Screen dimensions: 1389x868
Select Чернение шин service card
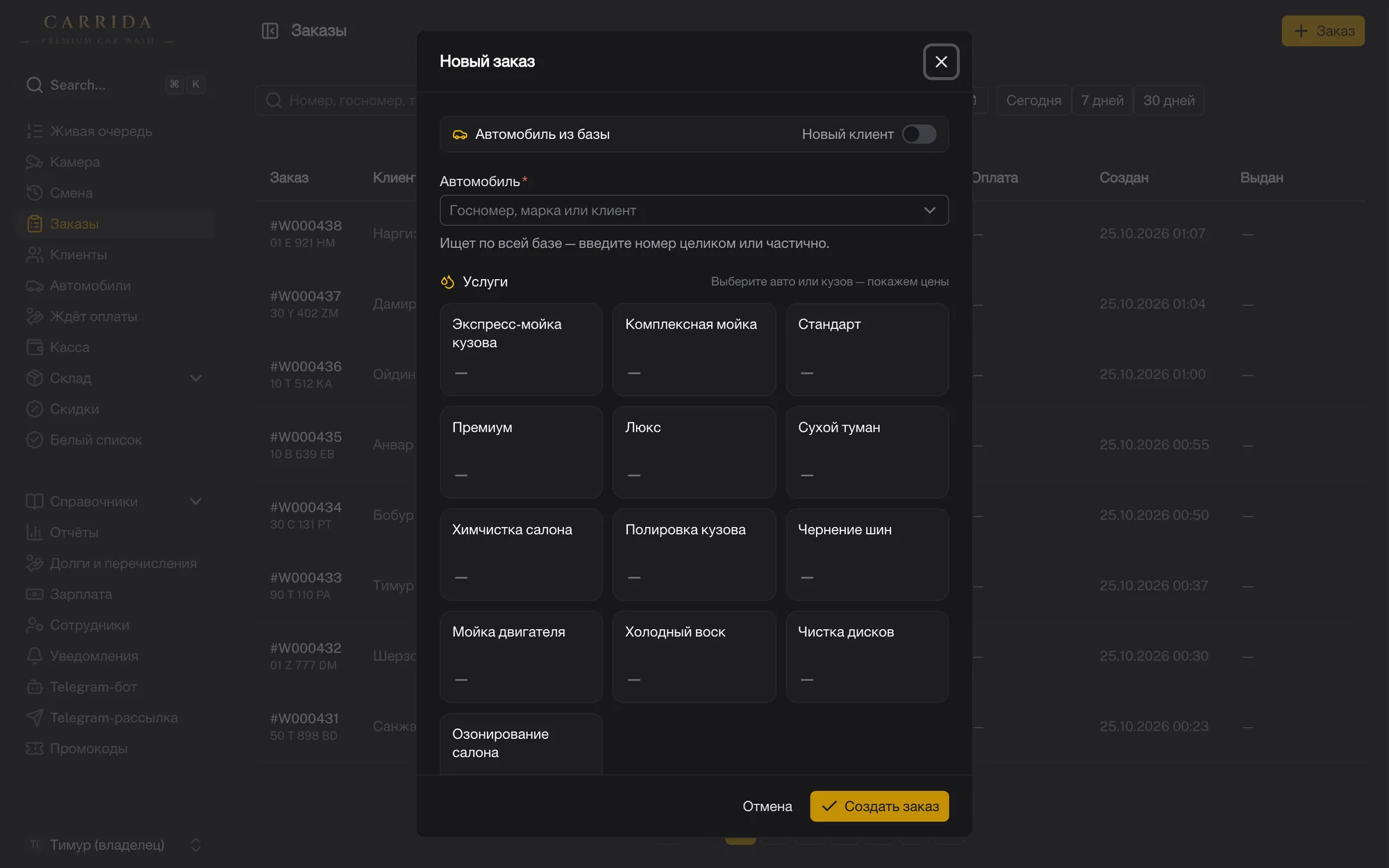coord(867,554)
